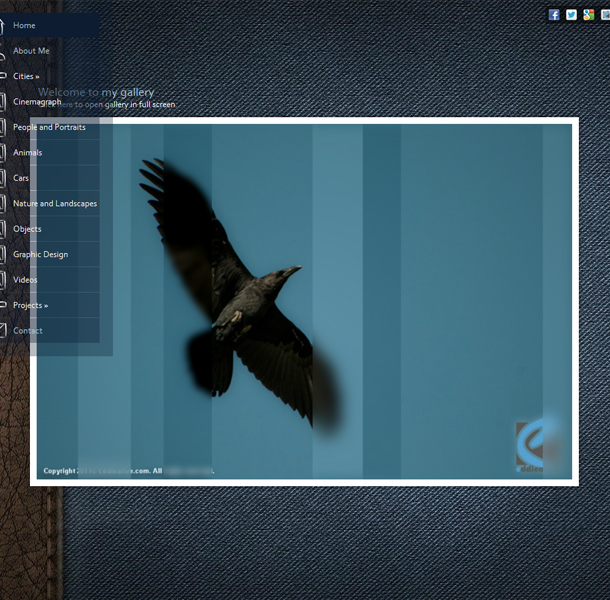The height and width of the screenshot is (600, 610).
Task: Click the flying crow gallery photo
Action: [304, 302]
